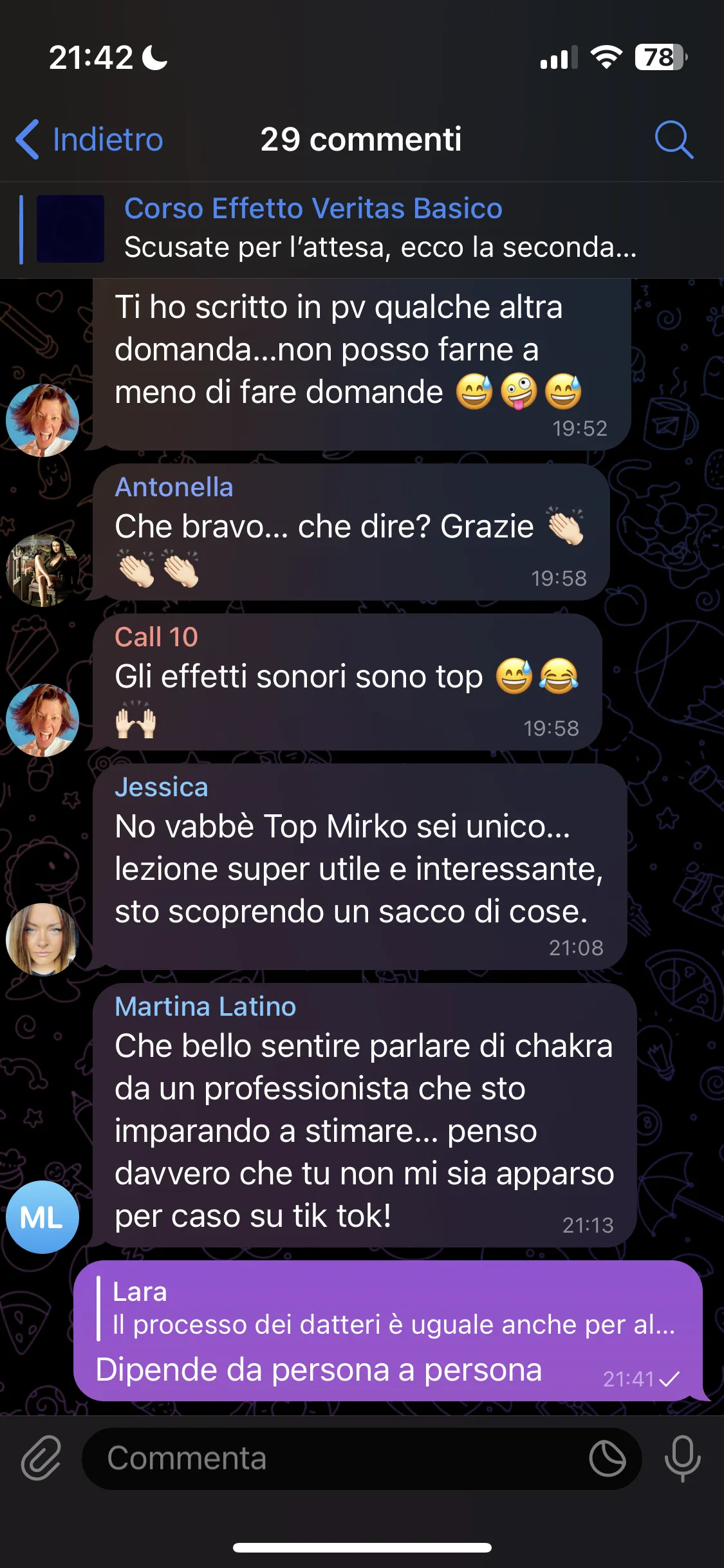Tap the 29 commenti header title

(361, 139)
